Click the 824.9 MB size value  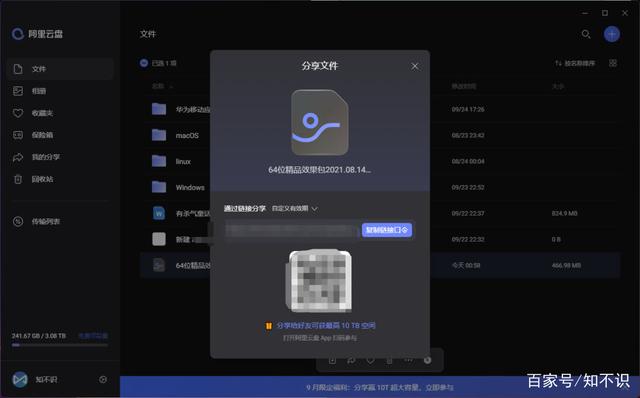click(564, 213)
